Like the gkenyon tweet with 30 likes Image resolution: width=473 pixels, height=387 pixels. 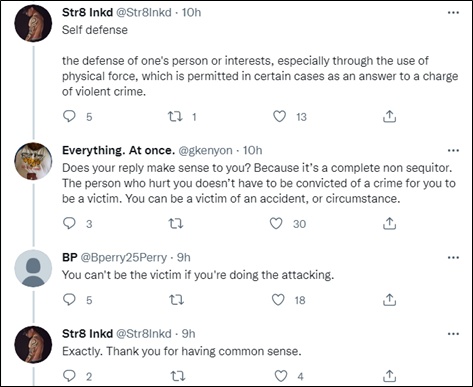coord(276,223)
